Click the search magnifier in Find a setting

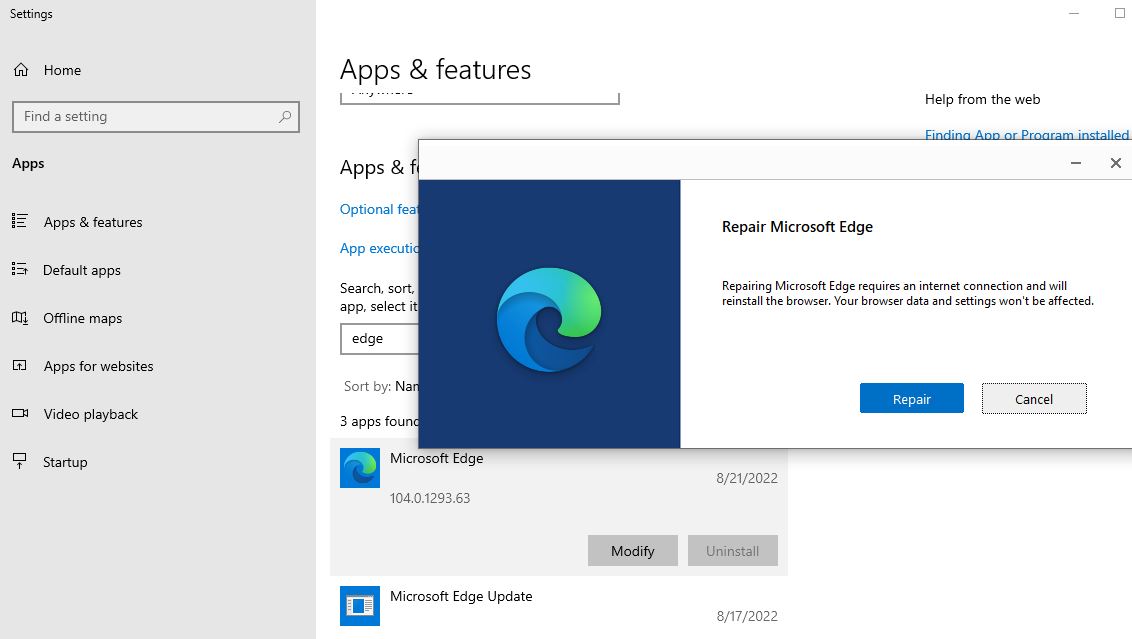[x=285, y=117]
